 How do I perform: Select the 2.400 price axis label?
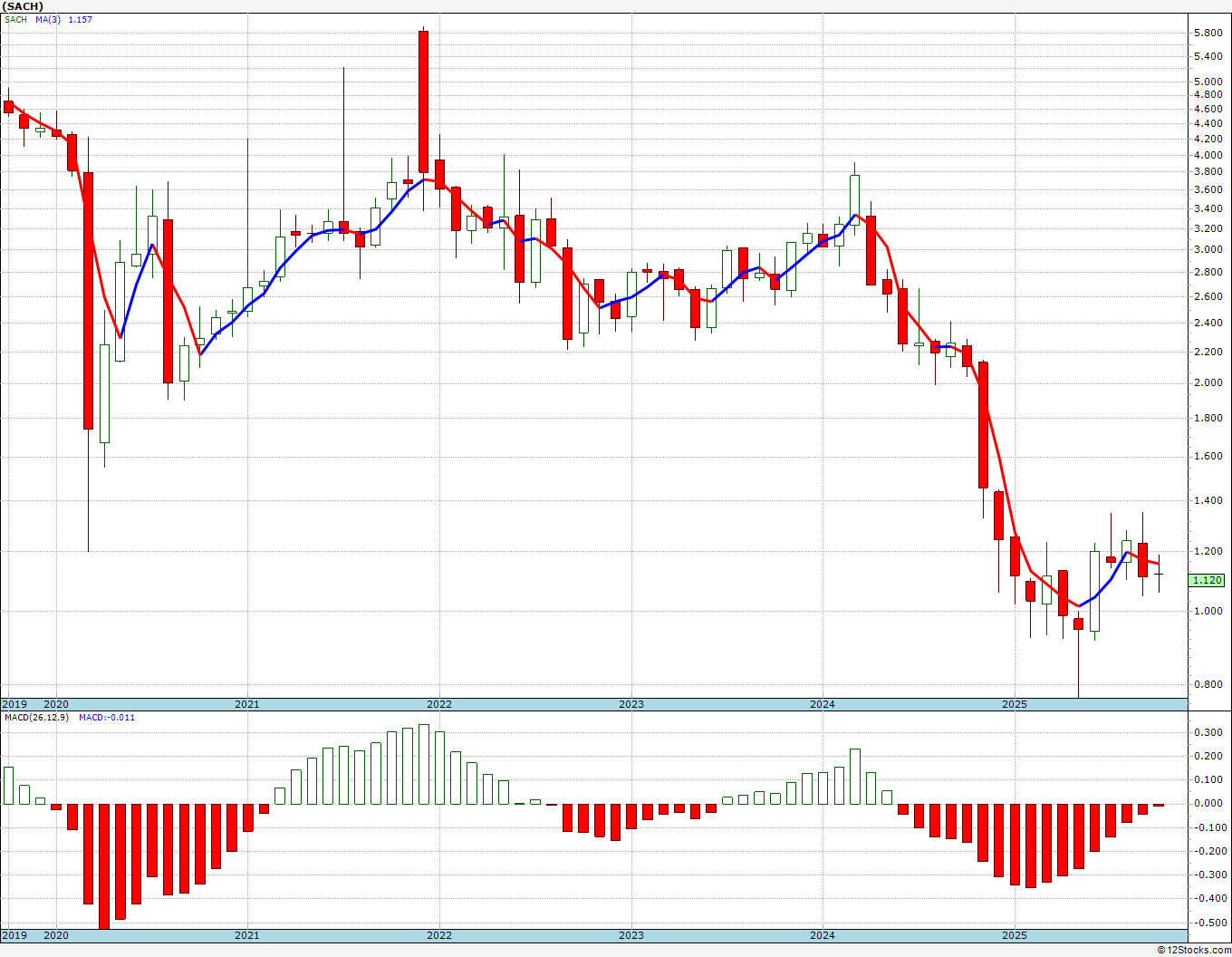click(1208, 324)
